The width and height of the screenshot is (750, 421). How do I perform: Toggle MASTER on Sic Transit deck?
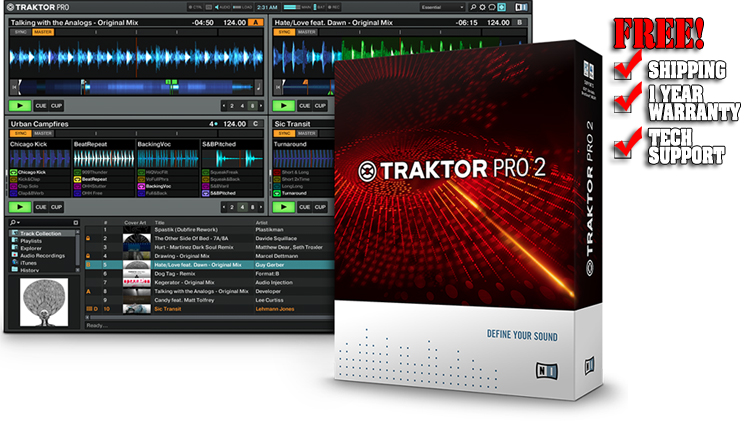pos(307,133)
